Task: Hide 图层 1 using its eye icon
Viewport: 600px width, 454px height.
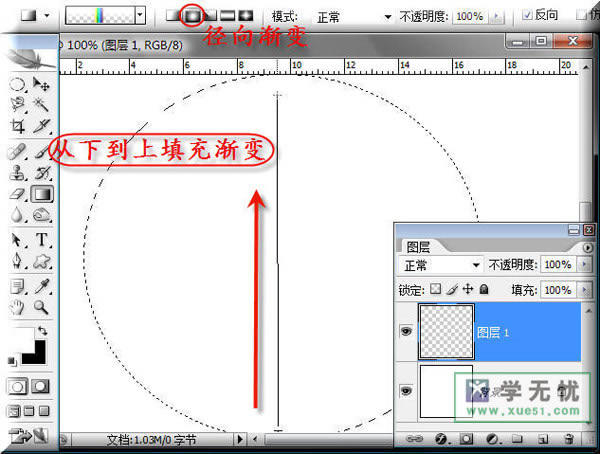Action: pyautogui.click(x=406, y=331)
